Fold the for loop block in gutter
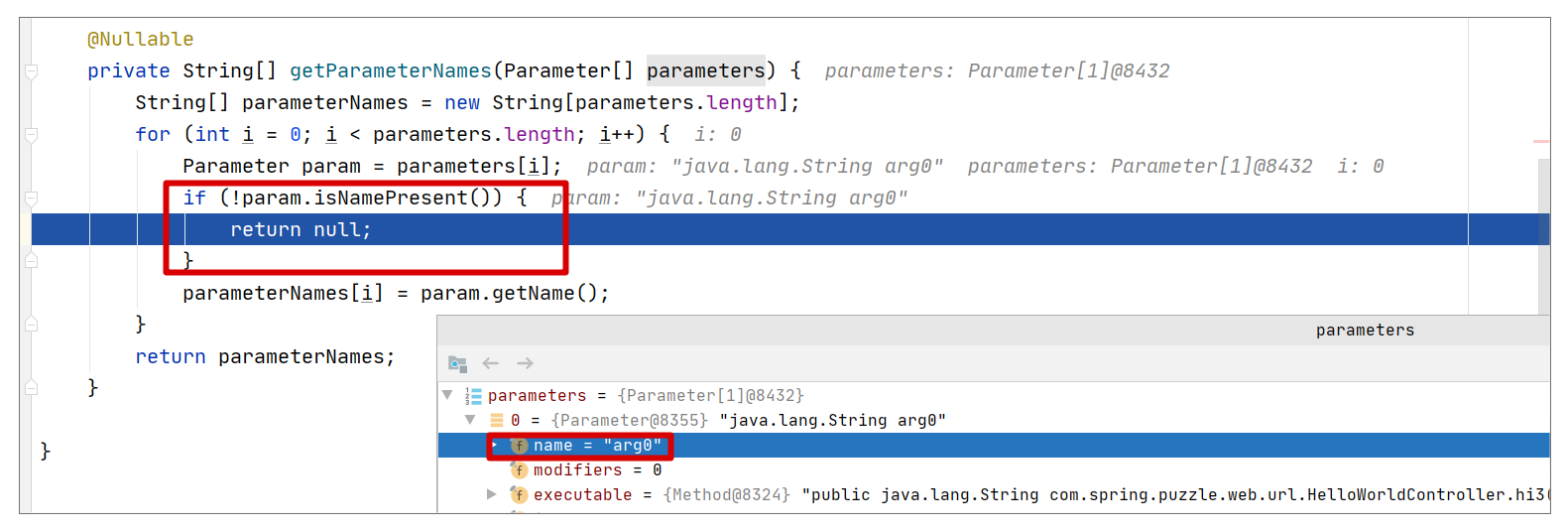 click(x=32, y=135)
